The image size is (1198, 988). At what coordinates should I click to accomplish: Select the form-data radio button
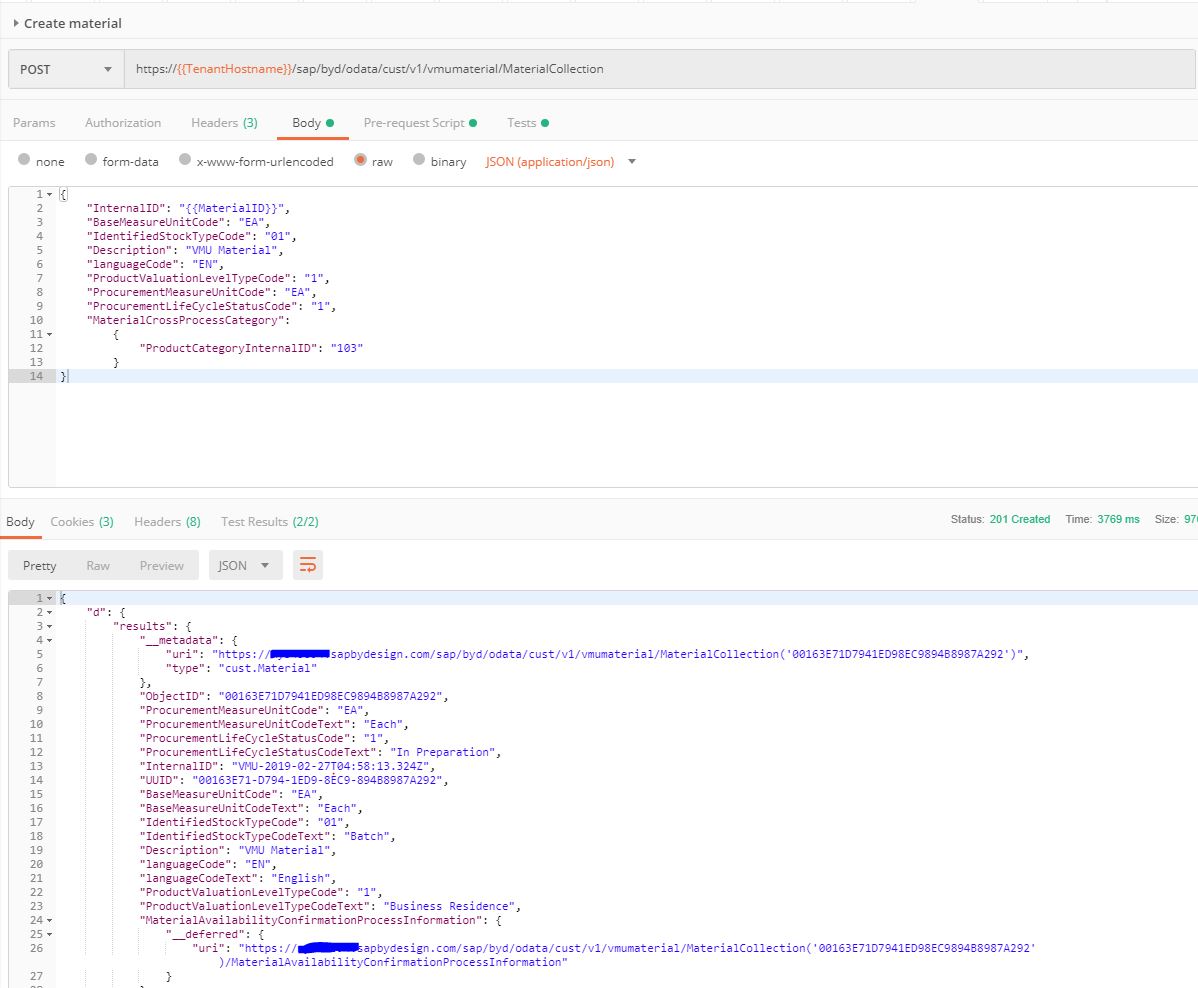[92, 161]
